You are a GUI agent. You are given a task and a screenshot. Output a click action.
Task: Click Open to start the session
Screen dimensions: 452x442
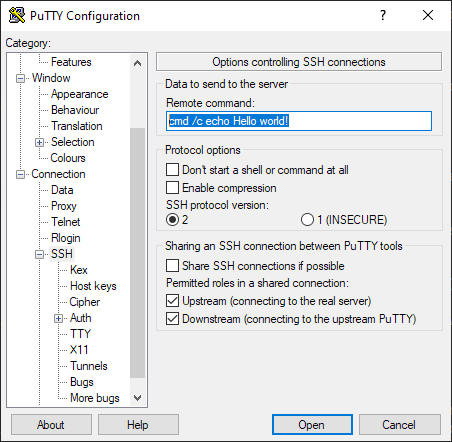point(312,425)
